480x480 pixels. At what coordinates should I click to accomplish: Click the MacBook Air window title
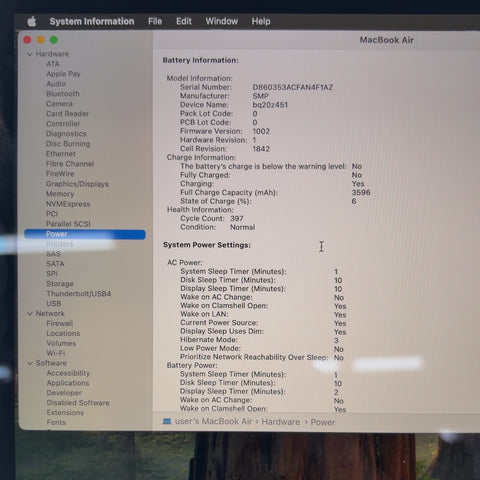(386, 40)
